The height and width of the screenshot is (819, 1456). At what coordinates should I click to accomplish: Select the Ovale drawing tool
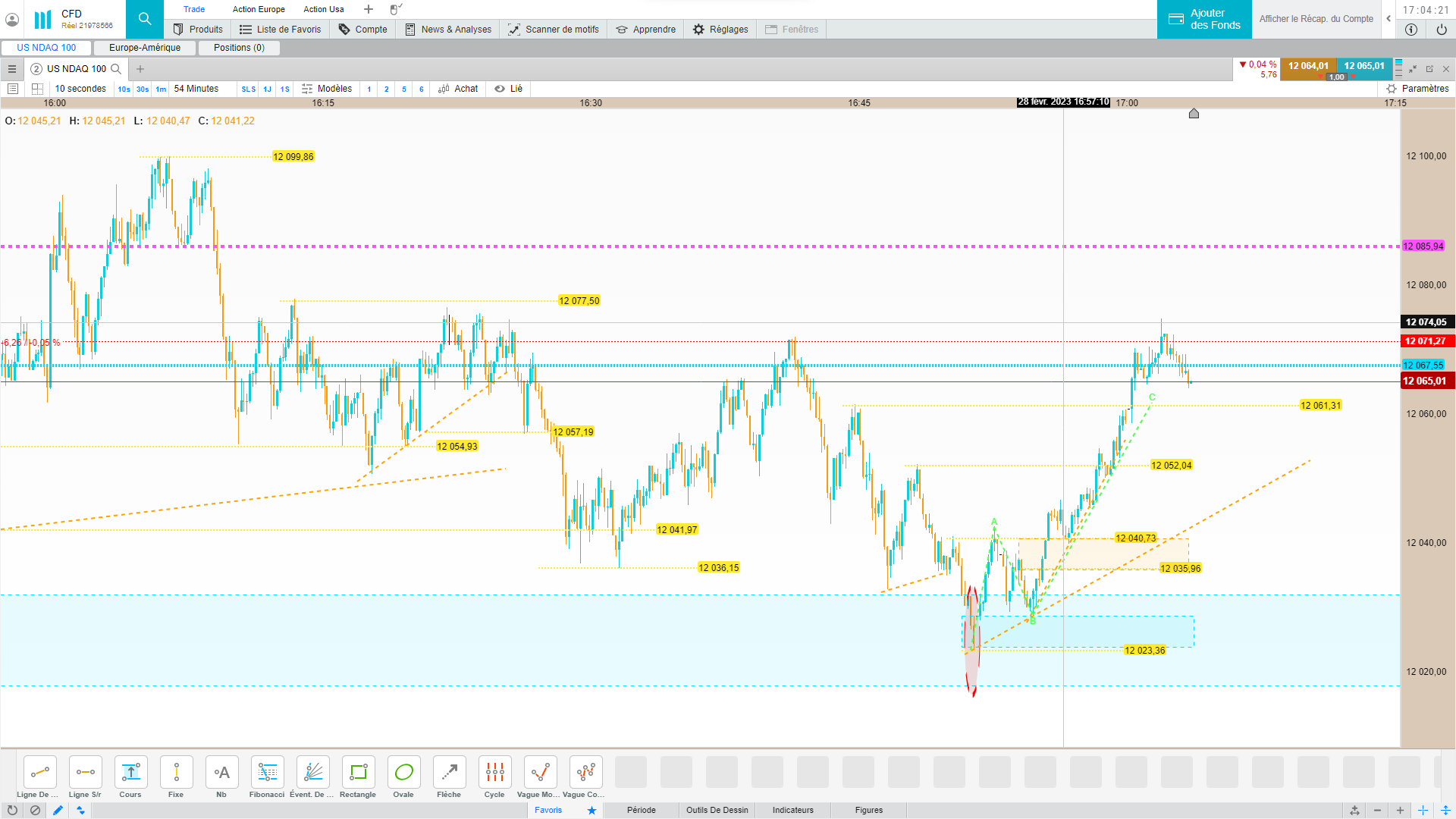(x=403, y=773)
